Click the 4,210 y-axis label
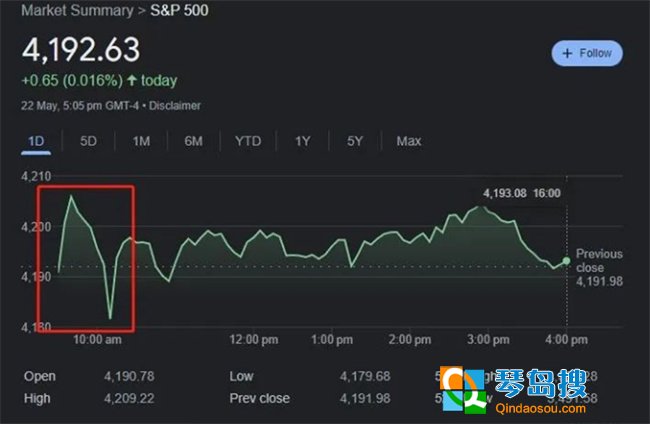This screenshot has height=424, width=650. (36, 177)
